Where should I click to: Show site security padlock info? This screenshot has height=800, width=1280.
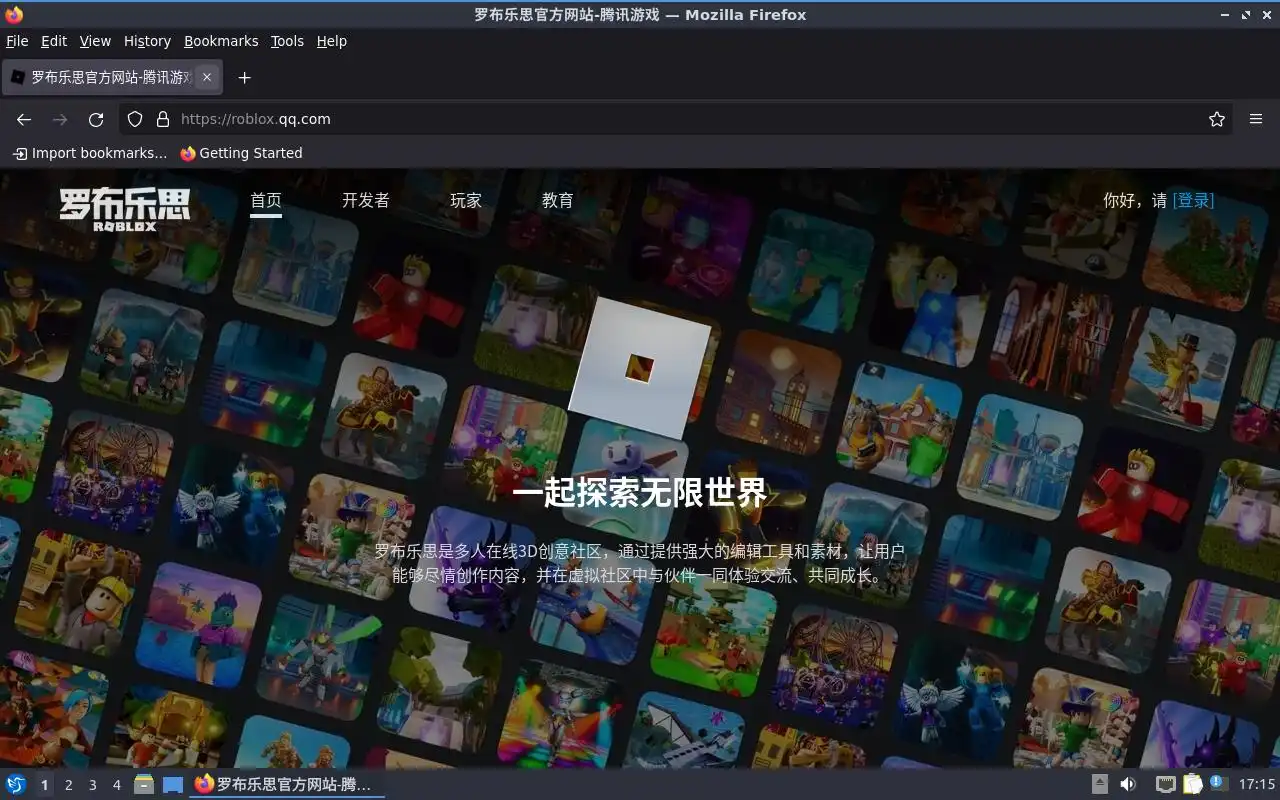click(163, 119)
